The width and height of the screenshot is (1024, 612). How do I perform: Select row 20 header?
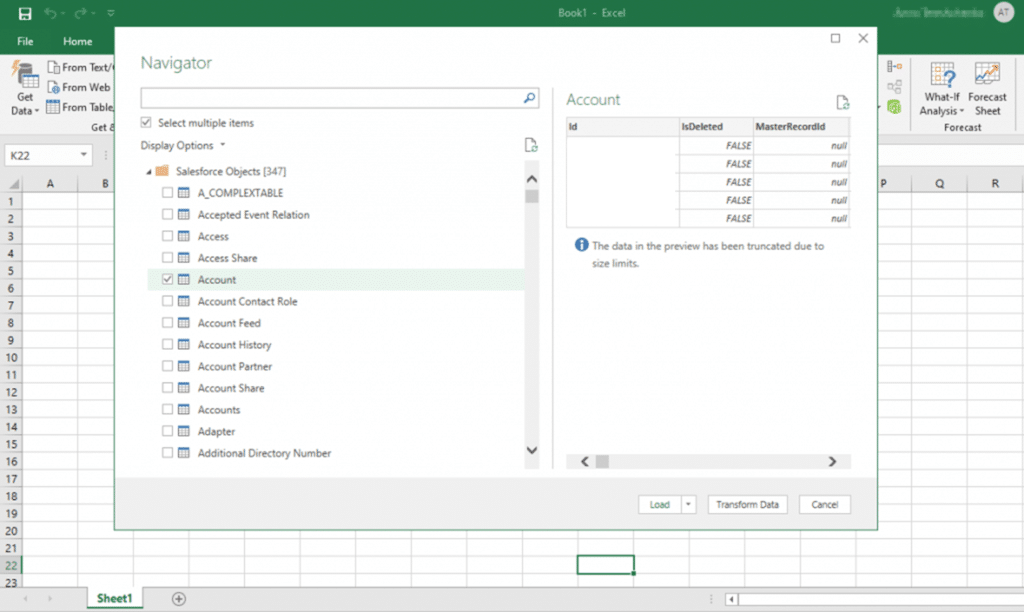11,531
